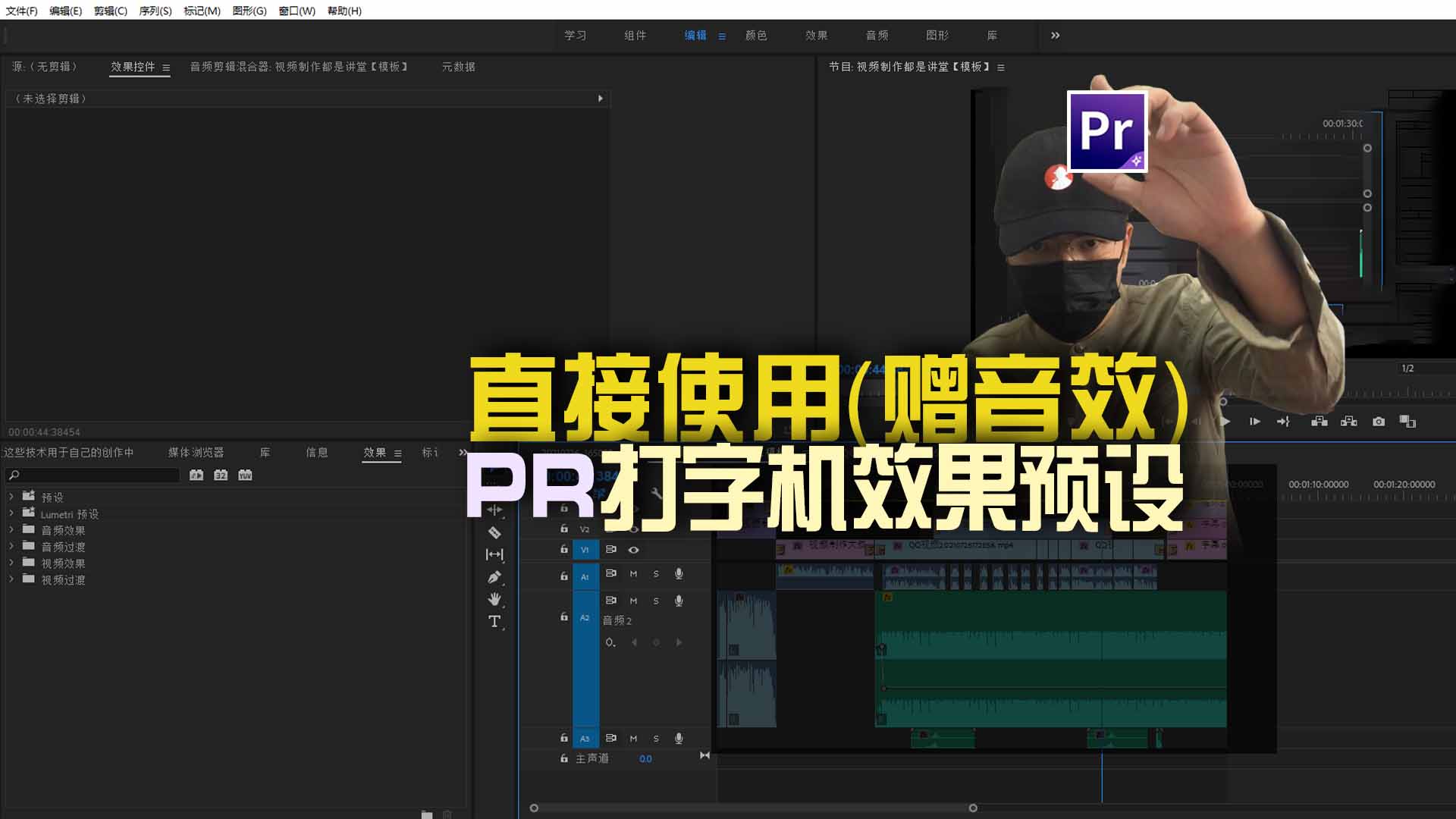Viewport: 1456px width, 819px height.
Task: Switch to 媒体浏览器 panel tab
Action: tap(196, 453)
